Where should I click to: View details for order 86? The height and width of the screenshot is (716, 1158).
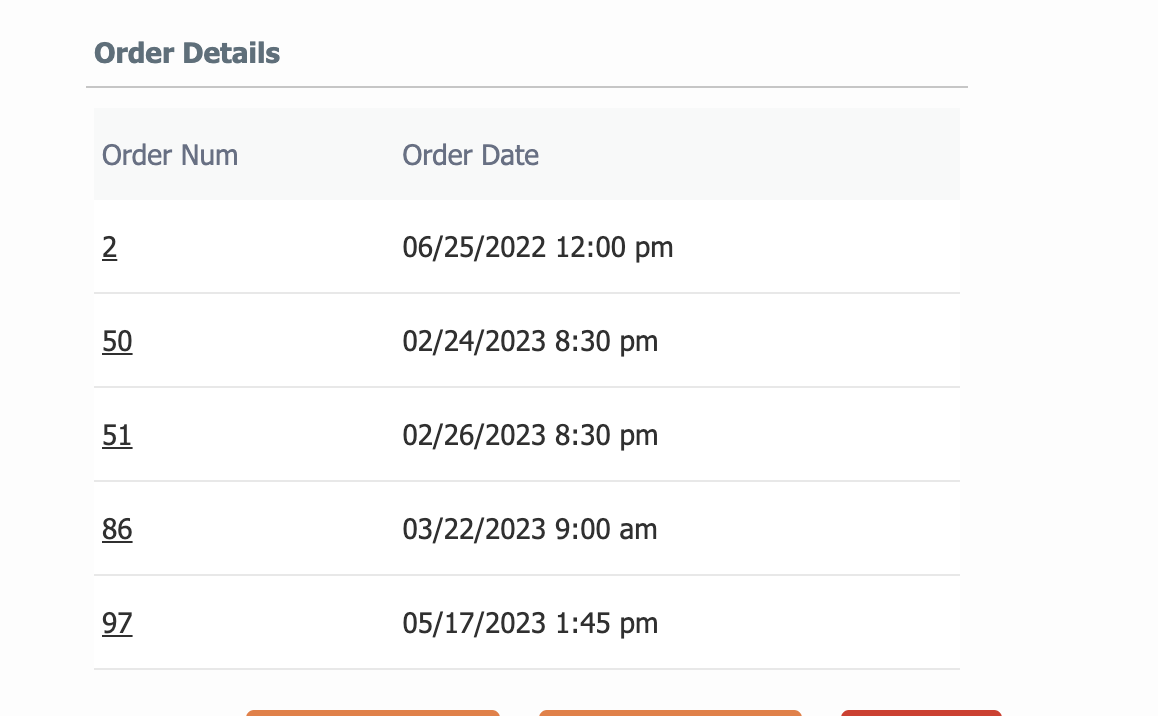117,529
